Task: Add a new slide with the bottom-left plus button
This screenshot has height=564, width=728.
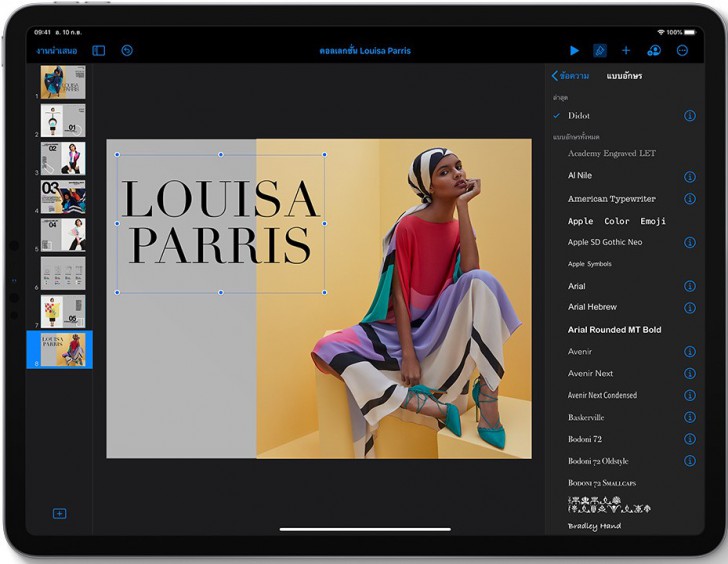Action: [59, 513]
